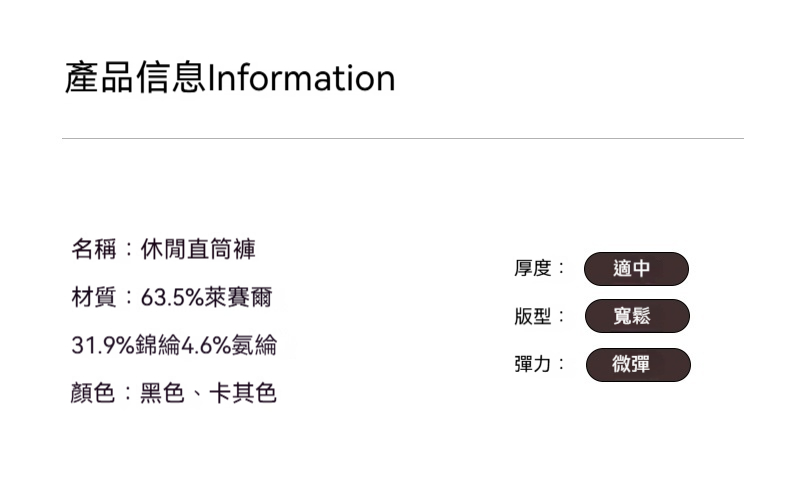This screenshot has width=790, height=487.
Task: Click the 適中 thickness pill
Action: [x=637, y=269]
